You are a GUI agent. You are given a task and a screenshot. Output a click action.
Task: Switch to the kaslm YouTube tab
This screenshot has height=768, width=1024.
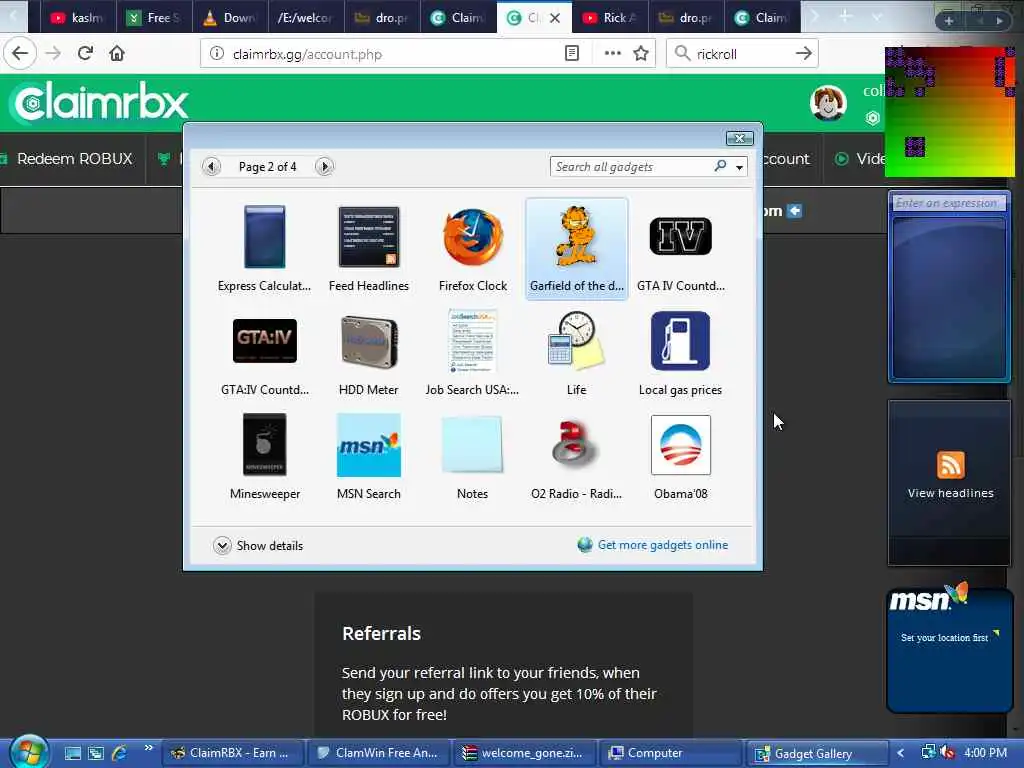78,18
